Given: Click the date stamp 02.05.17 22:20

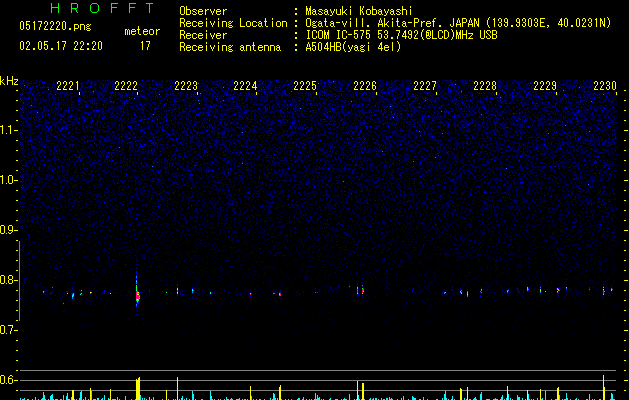Looking at the screenshot, I should pyautogui.click(x=61, y=46).
